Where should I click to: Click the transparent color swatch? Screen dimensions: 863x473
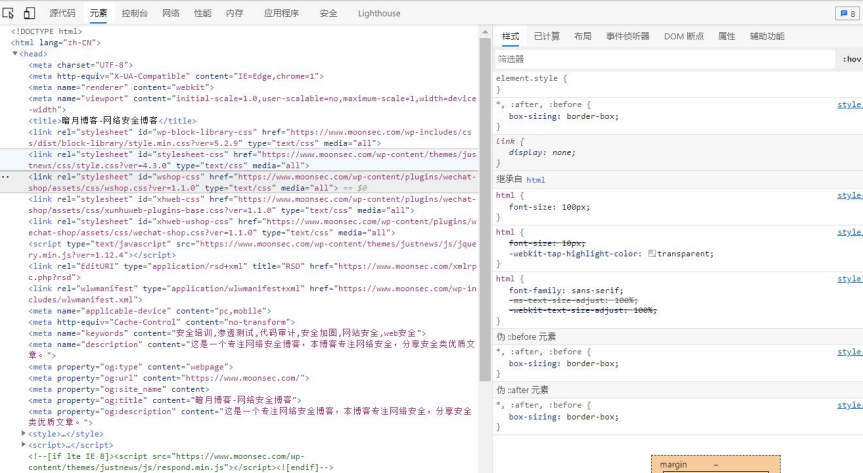point(652,253)
